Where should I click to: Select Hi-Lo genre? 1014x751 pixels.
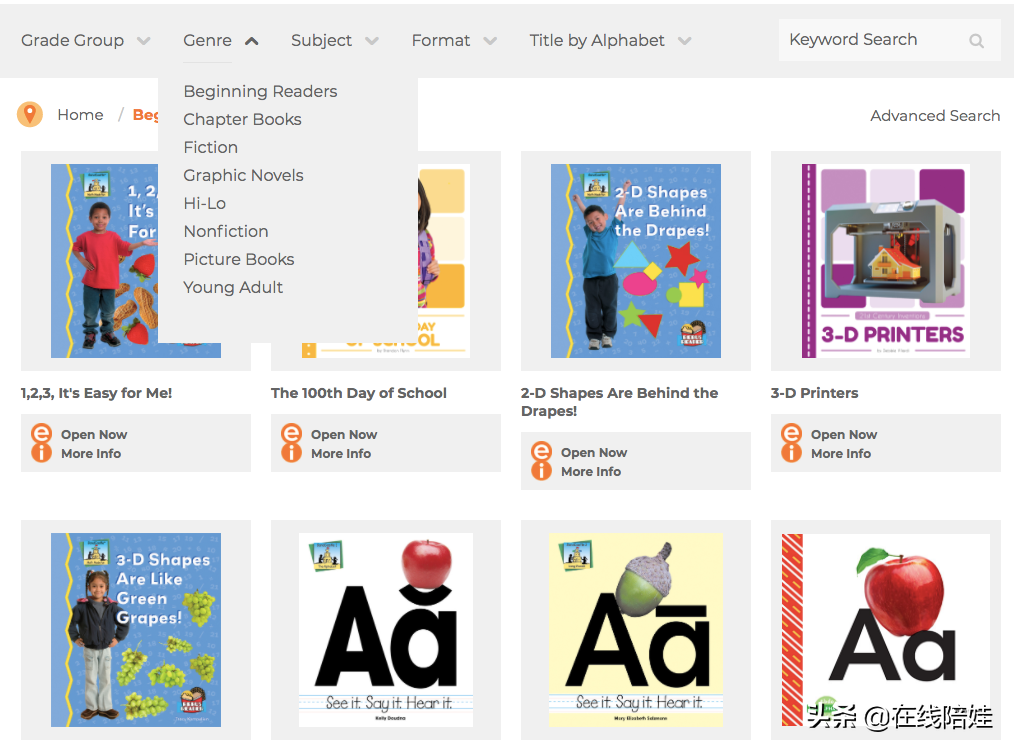pyautogui.click(x=204, y=203)
